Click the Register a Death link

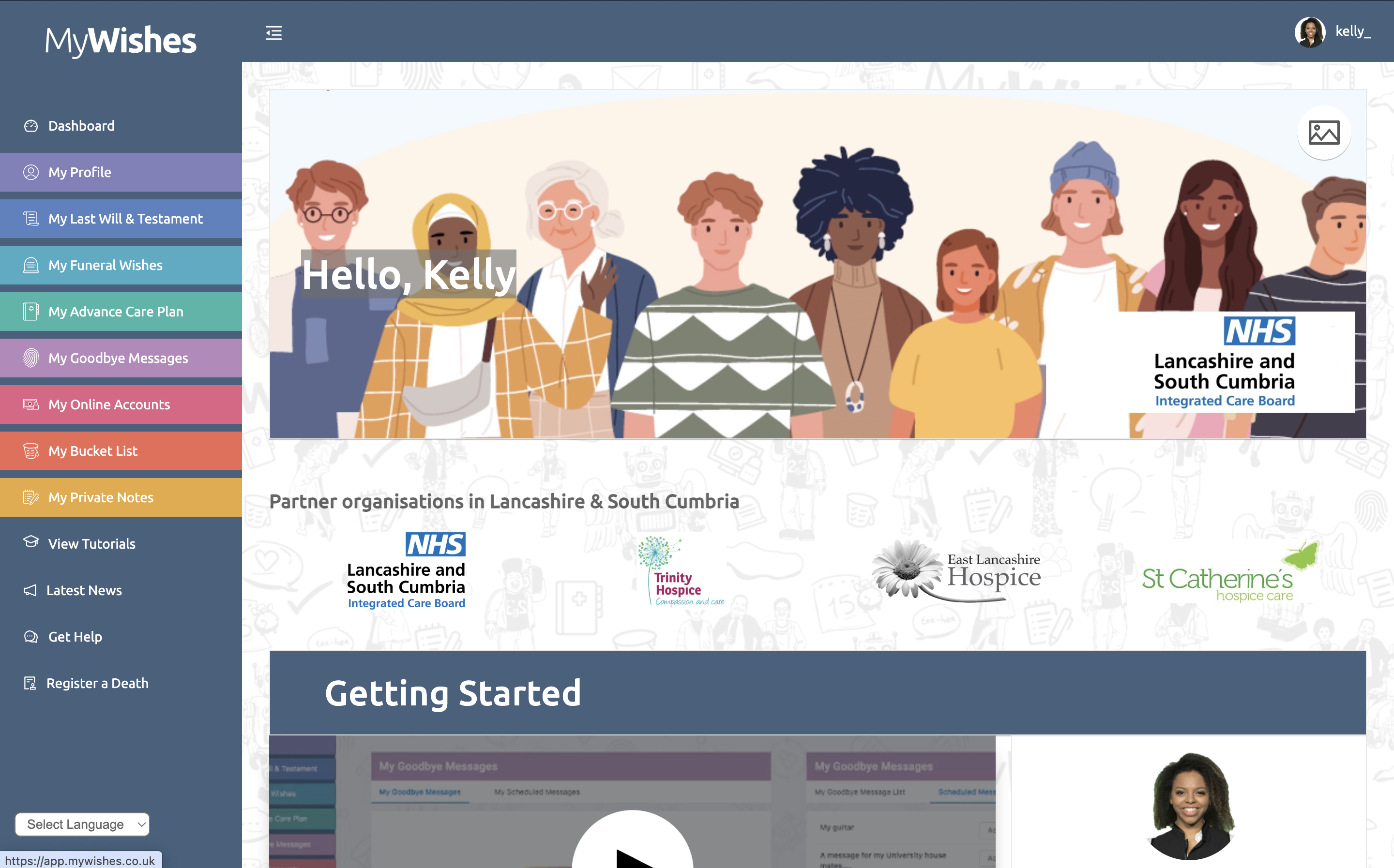97,683
